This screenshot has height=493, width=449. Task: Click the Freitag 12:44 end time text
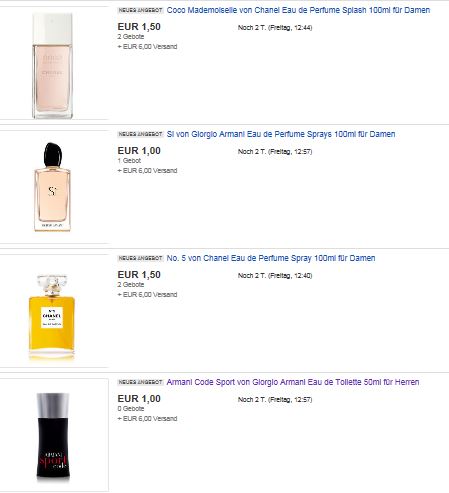(290, 28)
